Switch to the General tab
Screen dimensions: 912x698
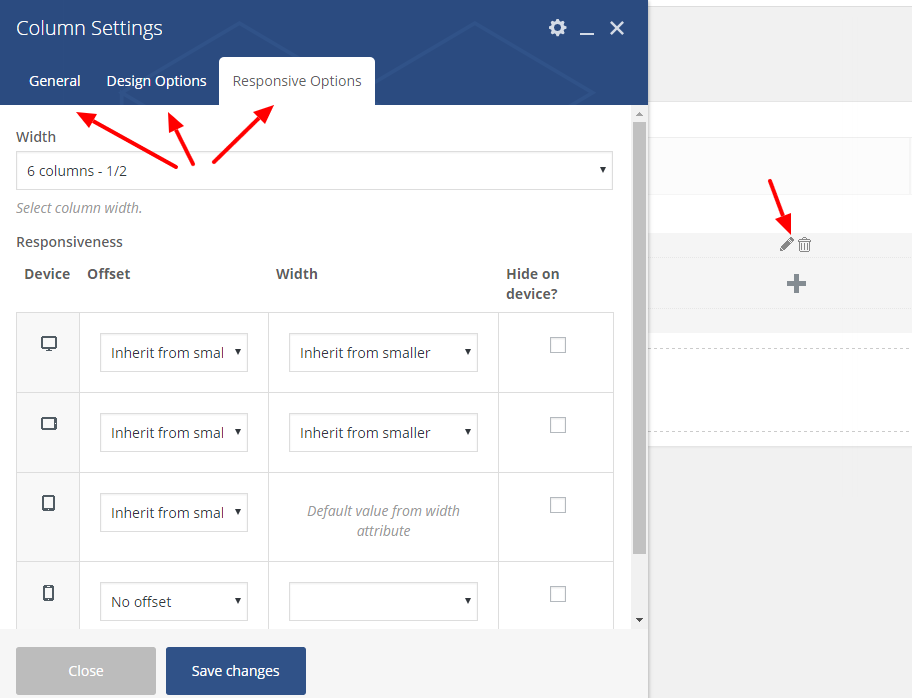click(x=55, y=81)
